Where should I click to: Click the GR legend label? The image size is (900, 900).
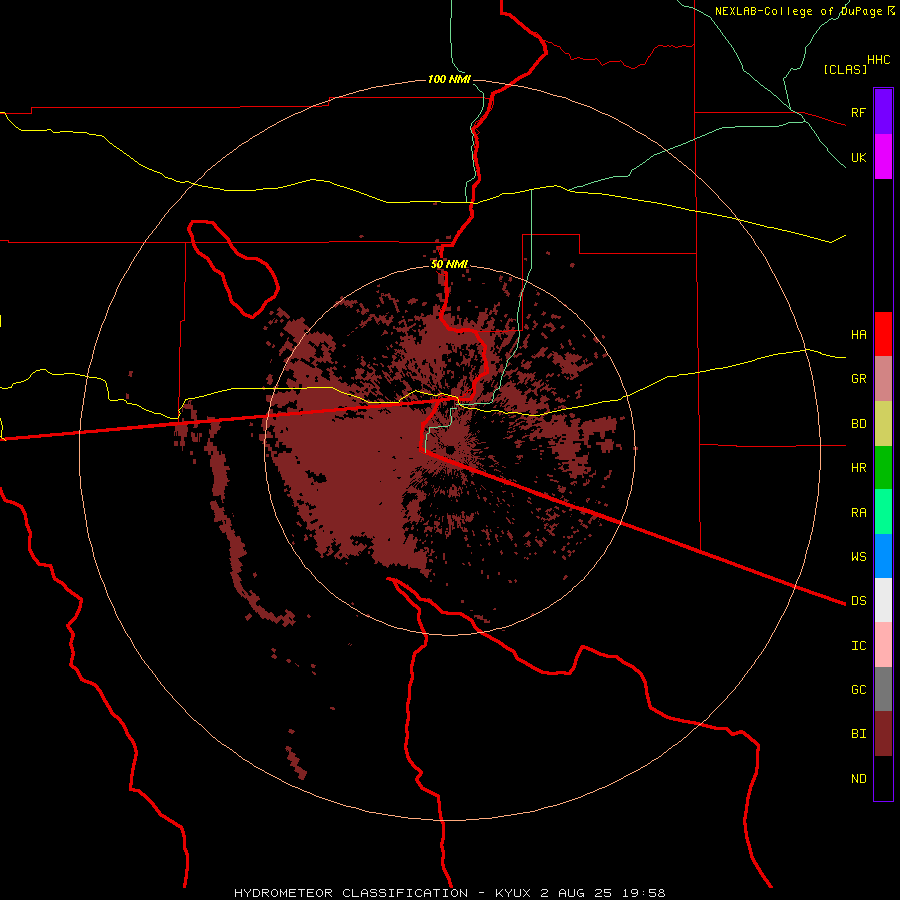[859, 379]
